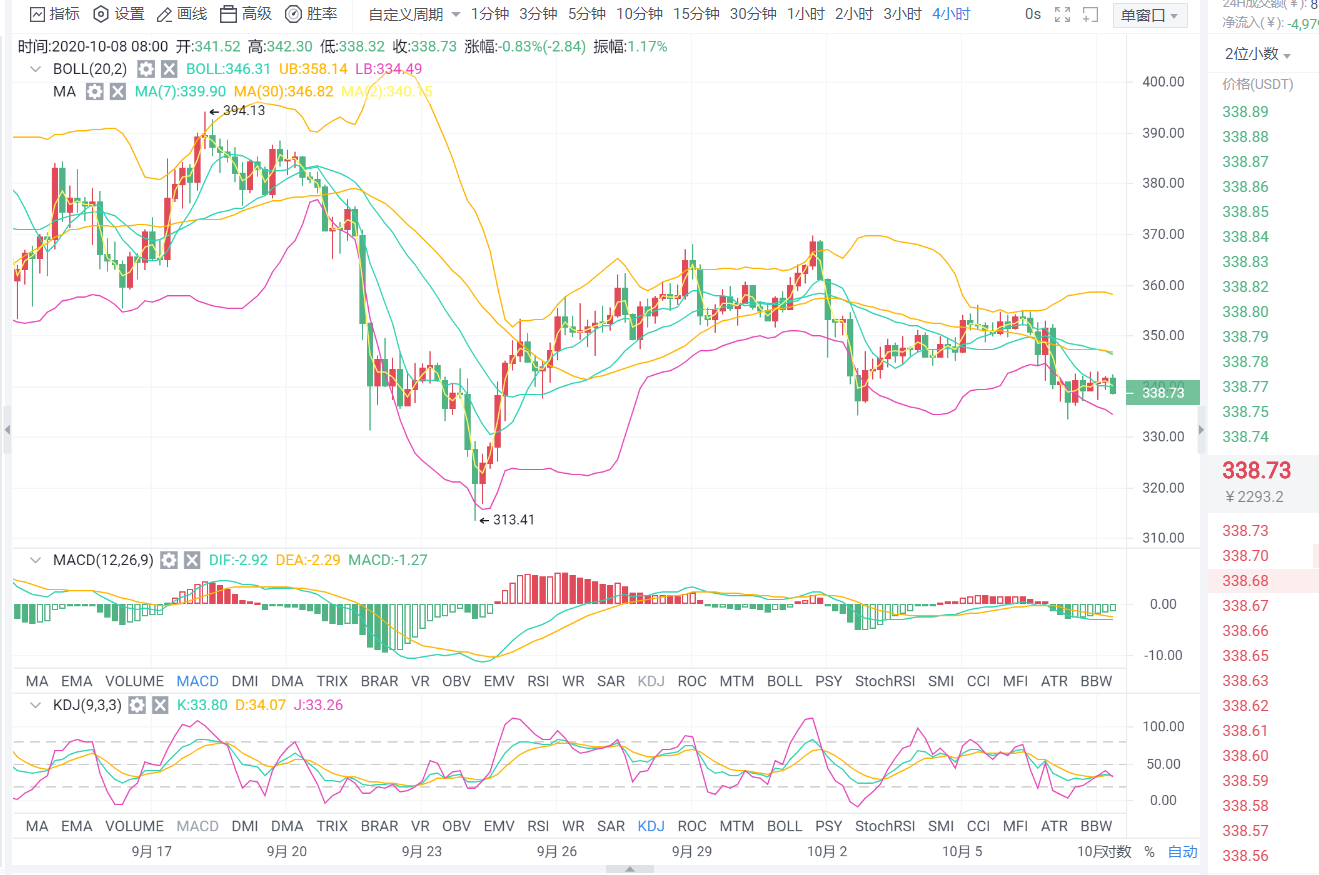Image resolution: width=1319 pixels, height=875 pixels.
Task: Enter fullscreen chart mode
Action: pyautogui.click(x=1063, y=14)
